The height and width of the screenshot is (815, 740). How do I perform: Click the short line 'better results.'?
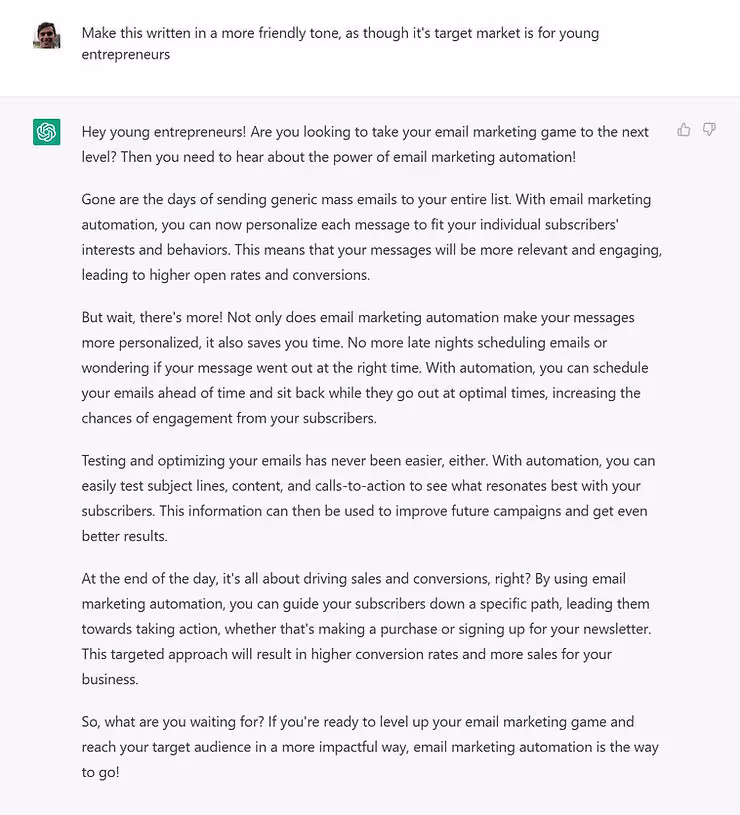(x=125, y=536)
